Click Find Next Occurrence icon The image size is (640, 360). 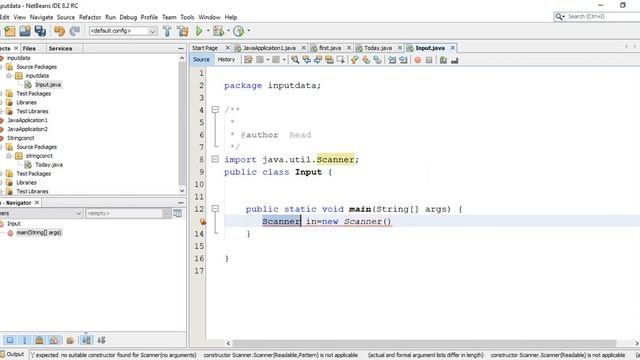pyautogui.click(x=318, y=60)
